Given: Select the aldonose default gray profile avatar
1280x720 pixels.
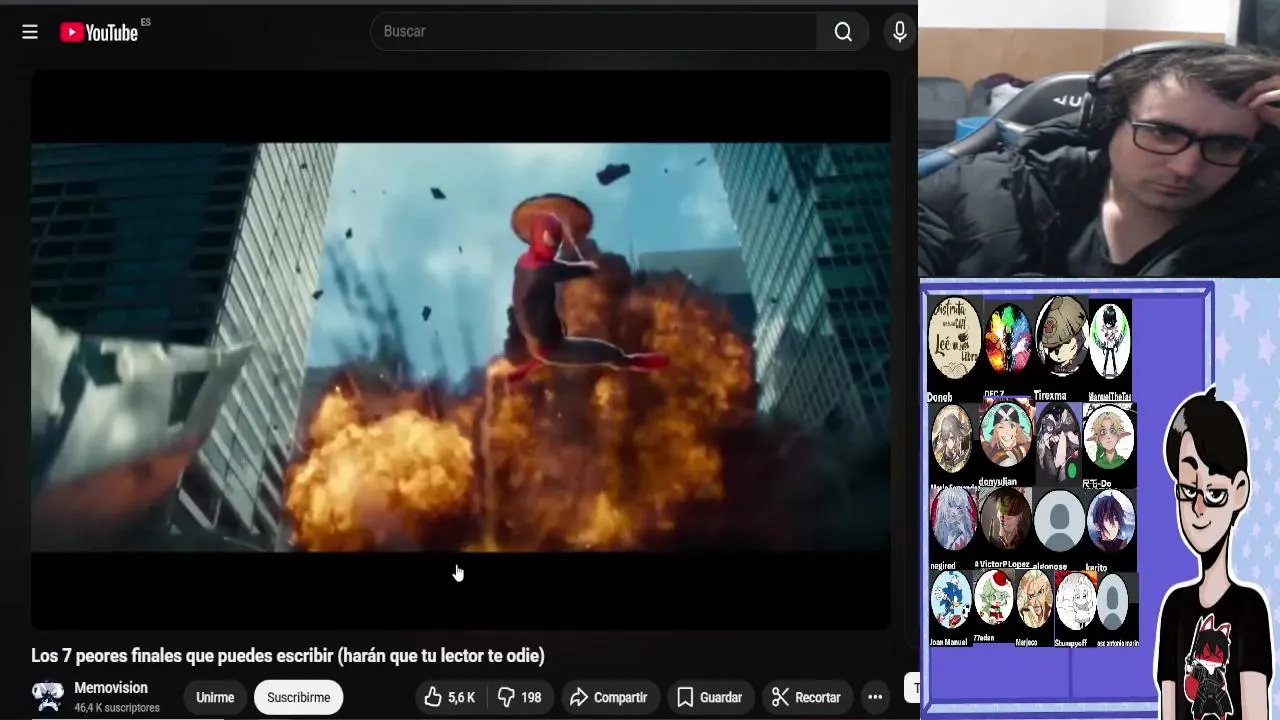Looking at the screenshot, I should point(1059,521).
